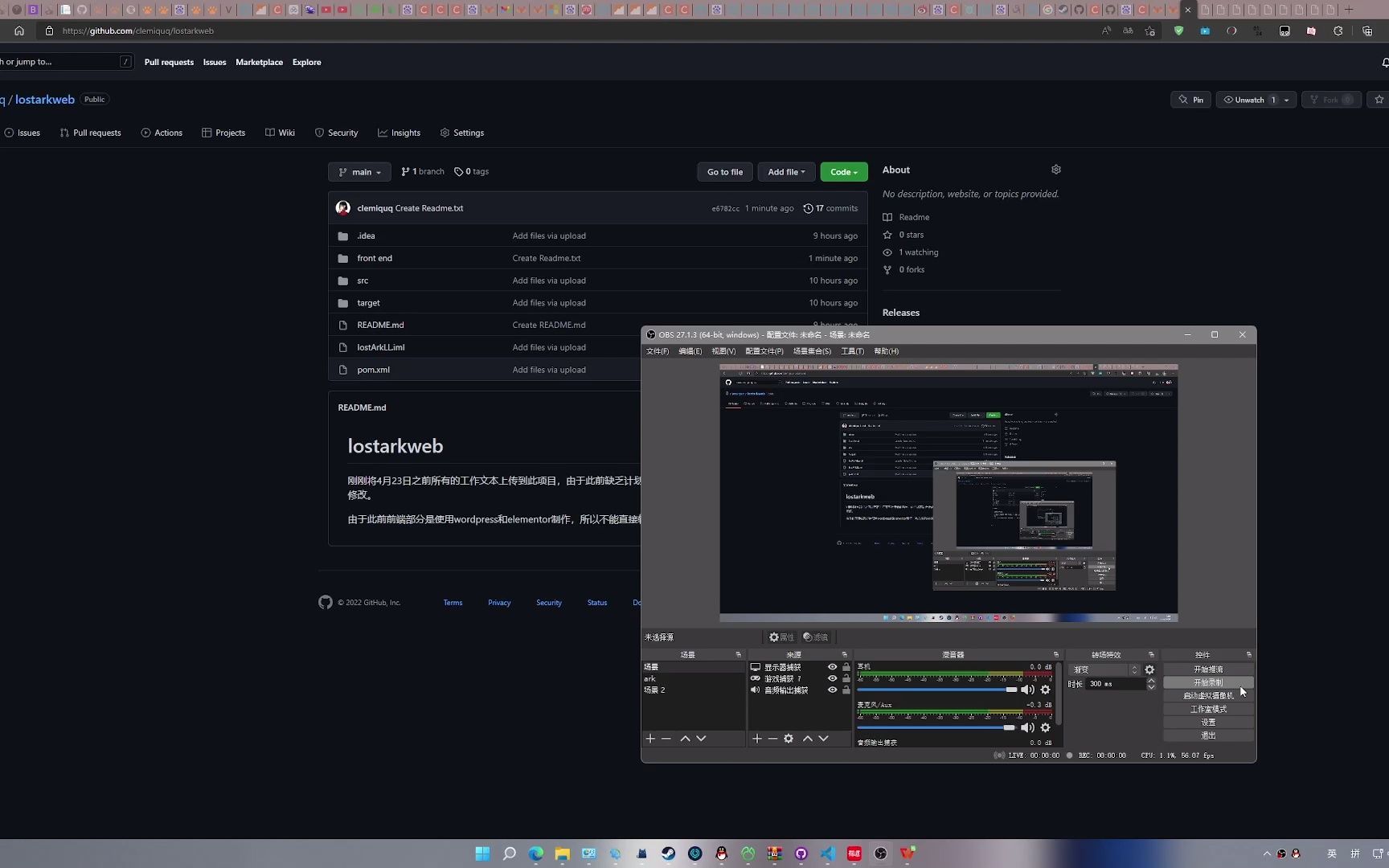Image resolution: width=1389 pixels, height=868 pixels.
Task: Pop out the OBS 控件 dock with its header icon
Action: click(1248, 655)
